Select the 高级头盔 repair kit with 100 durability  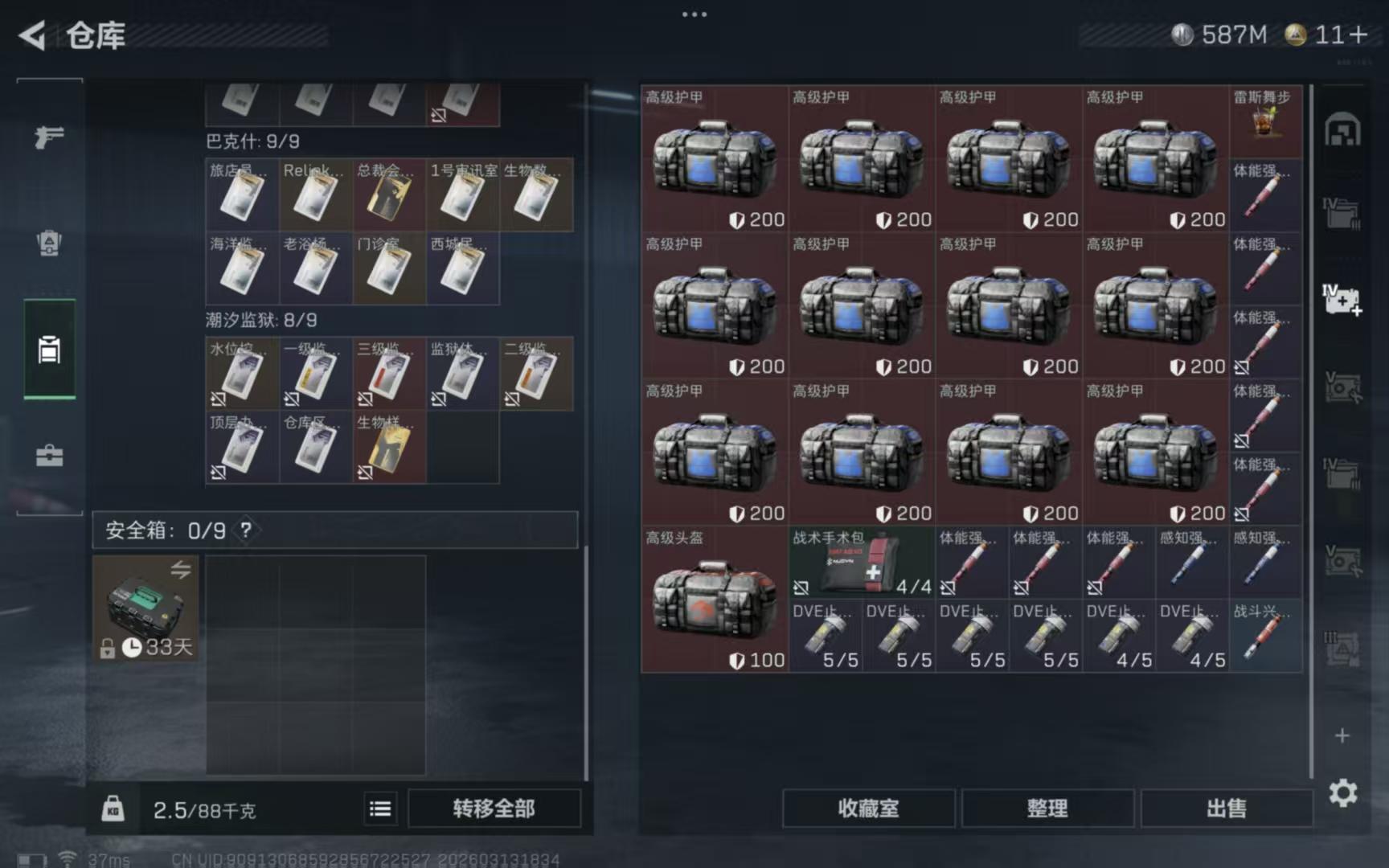point(715,599)
